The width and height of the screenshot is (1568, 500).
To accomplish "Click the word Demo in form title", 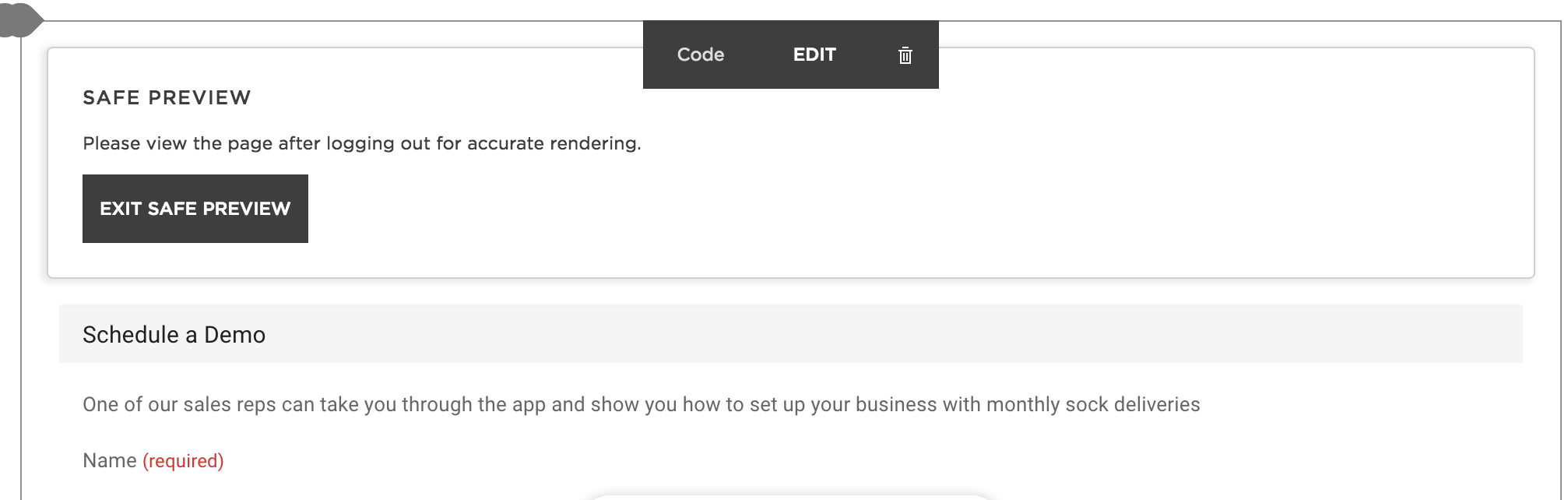I will (x=234, y=335).
